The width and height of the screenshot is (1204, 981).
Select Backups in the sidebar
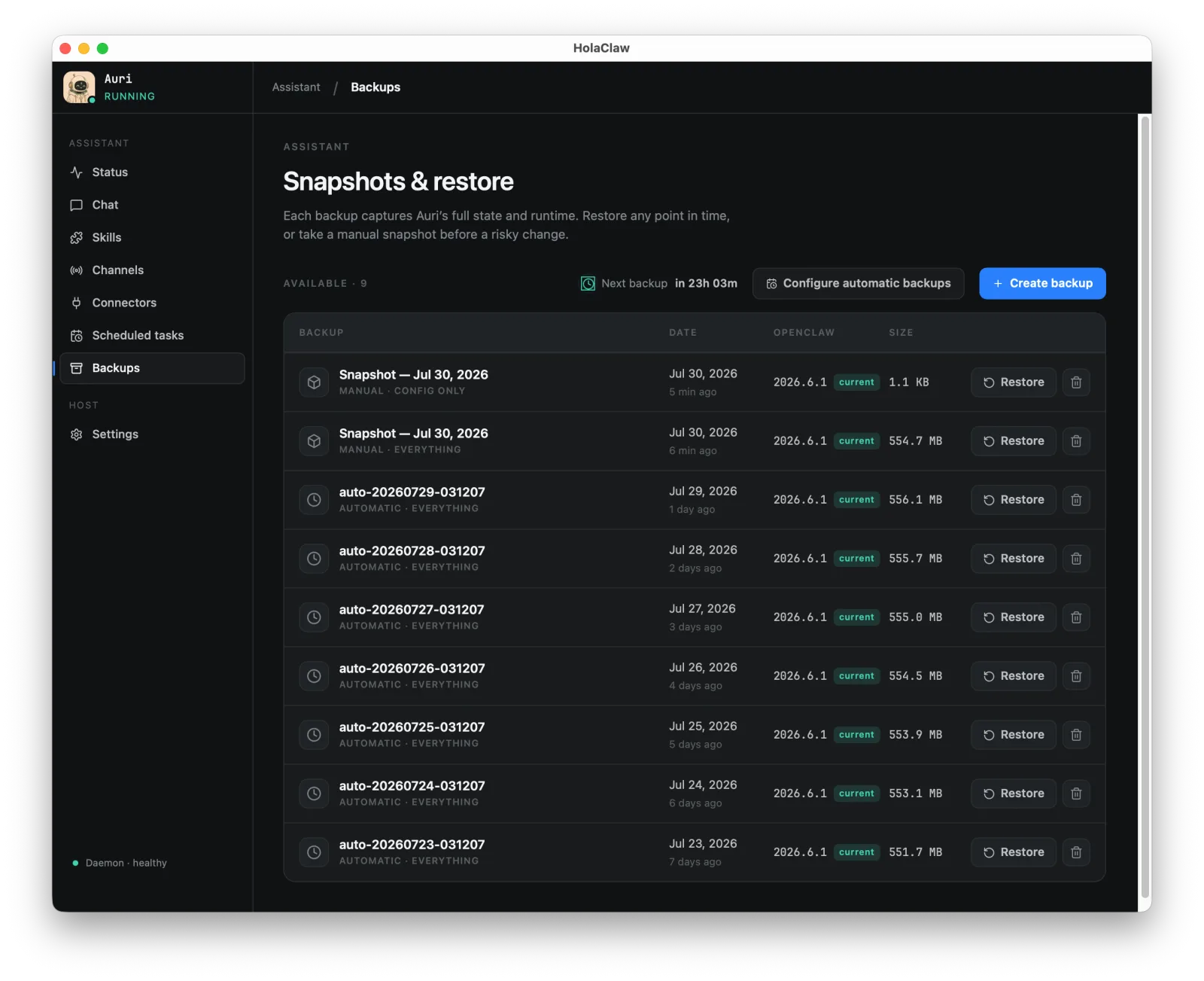152,368
